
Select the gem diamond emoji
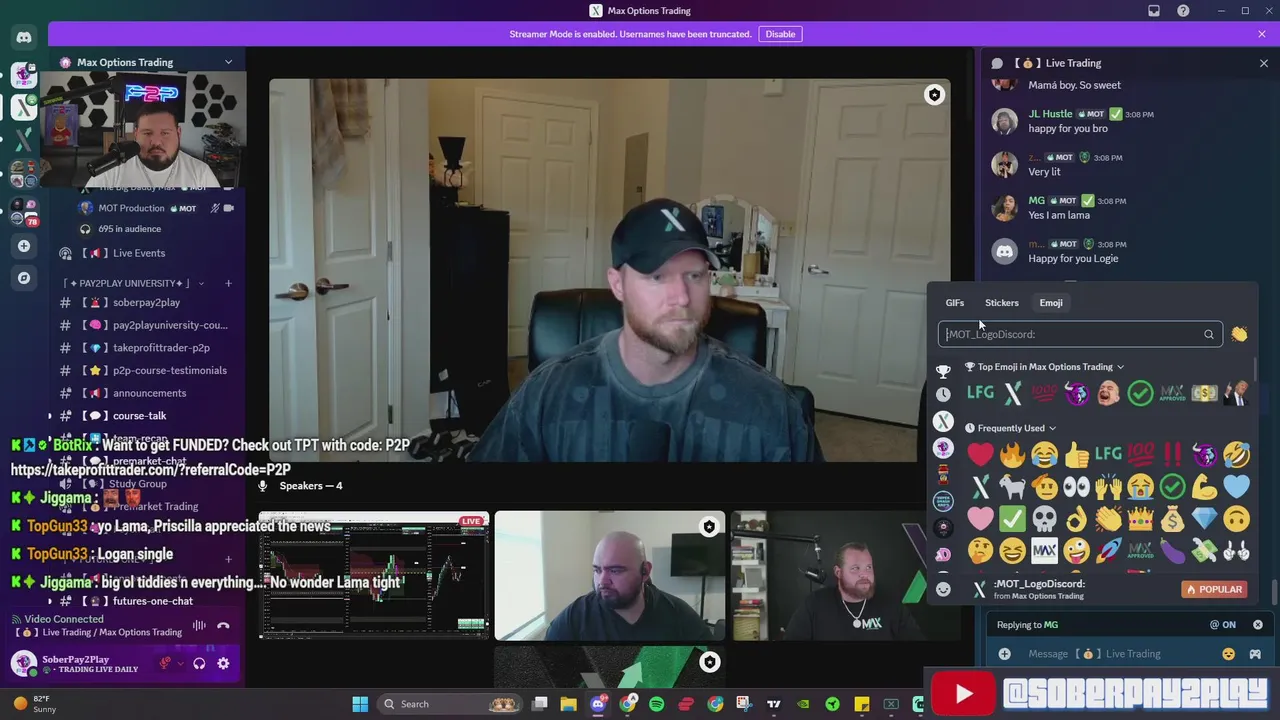click(1204, 519)
